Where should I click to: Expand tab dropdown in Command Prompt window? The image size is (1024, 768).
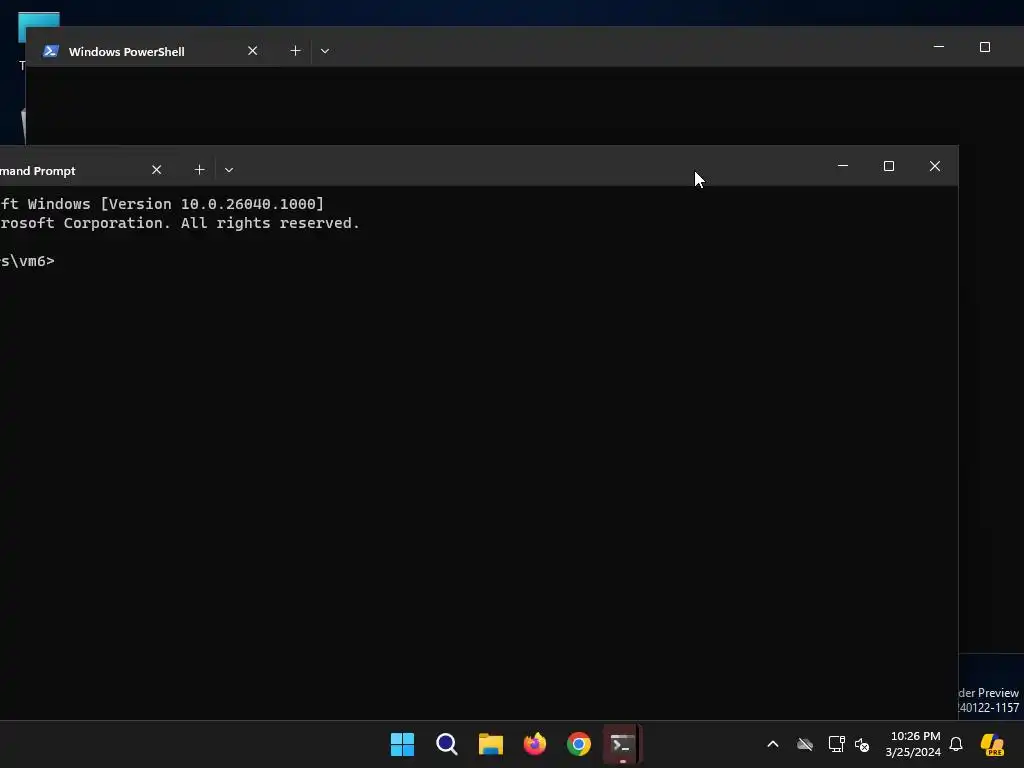pos(229,170)
